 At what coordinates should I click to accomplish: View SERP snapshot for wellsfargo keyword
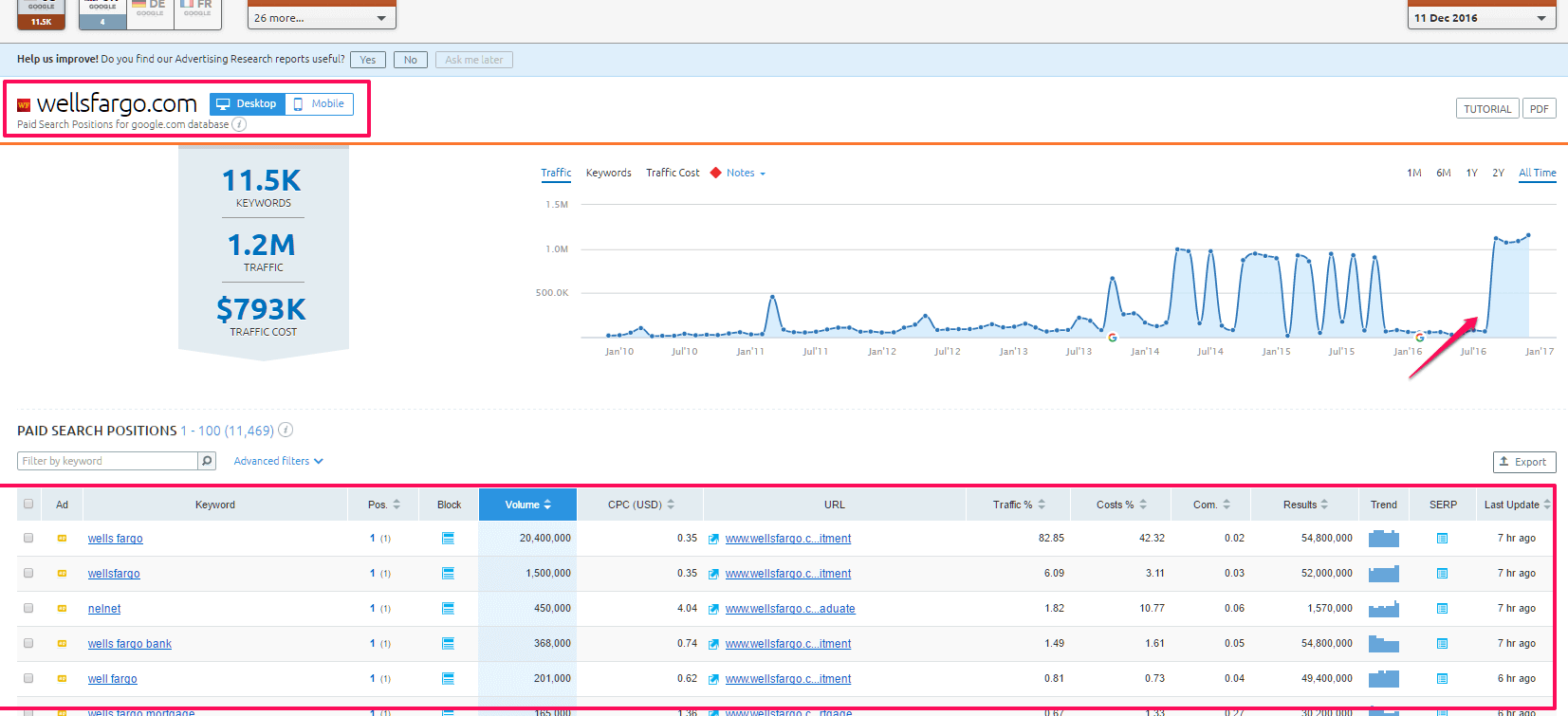tap(1442, 574)
